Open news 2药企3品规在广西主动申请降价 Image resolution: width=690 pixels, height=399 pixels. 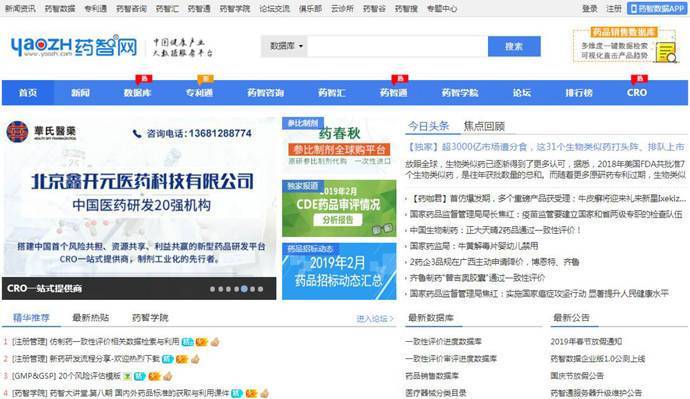pos(494,262)
